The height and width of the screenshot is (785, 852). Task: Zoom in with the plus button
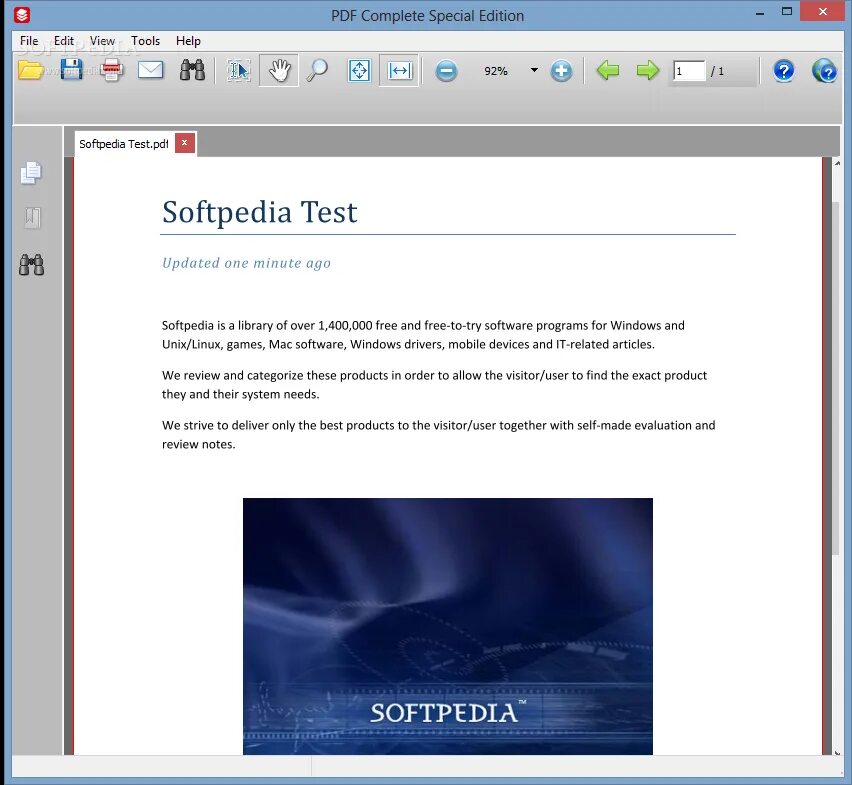coord(561,71)
